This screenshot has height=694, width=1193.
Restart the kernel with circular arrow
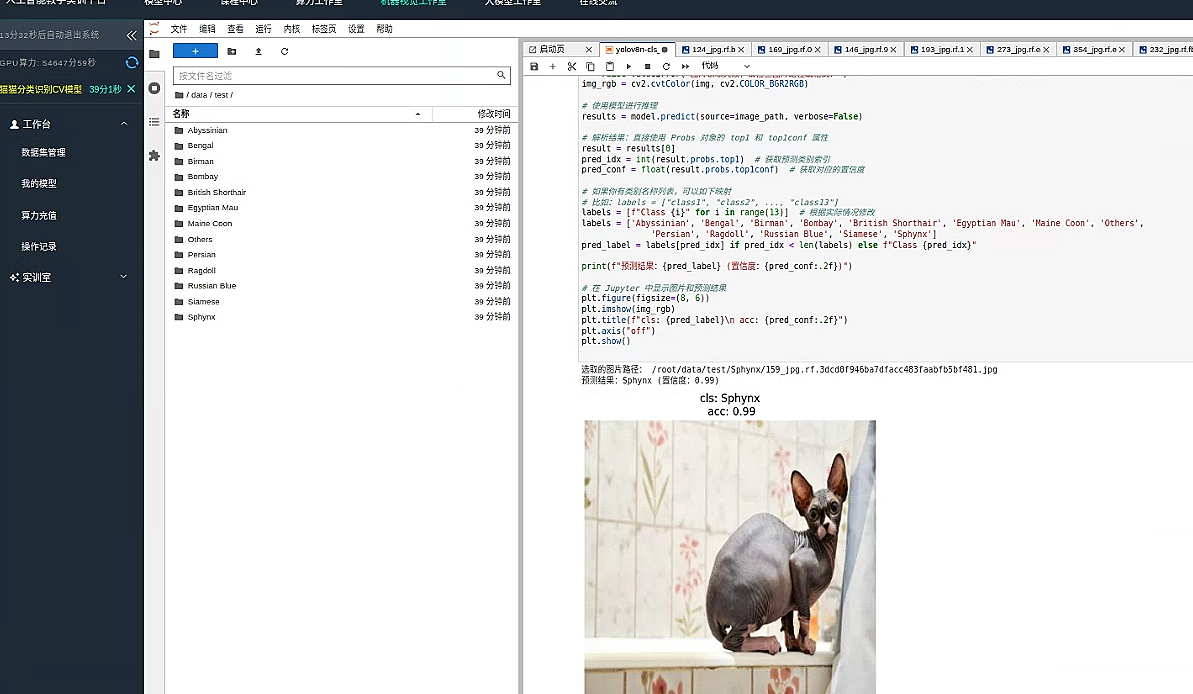tap(666, 66)
